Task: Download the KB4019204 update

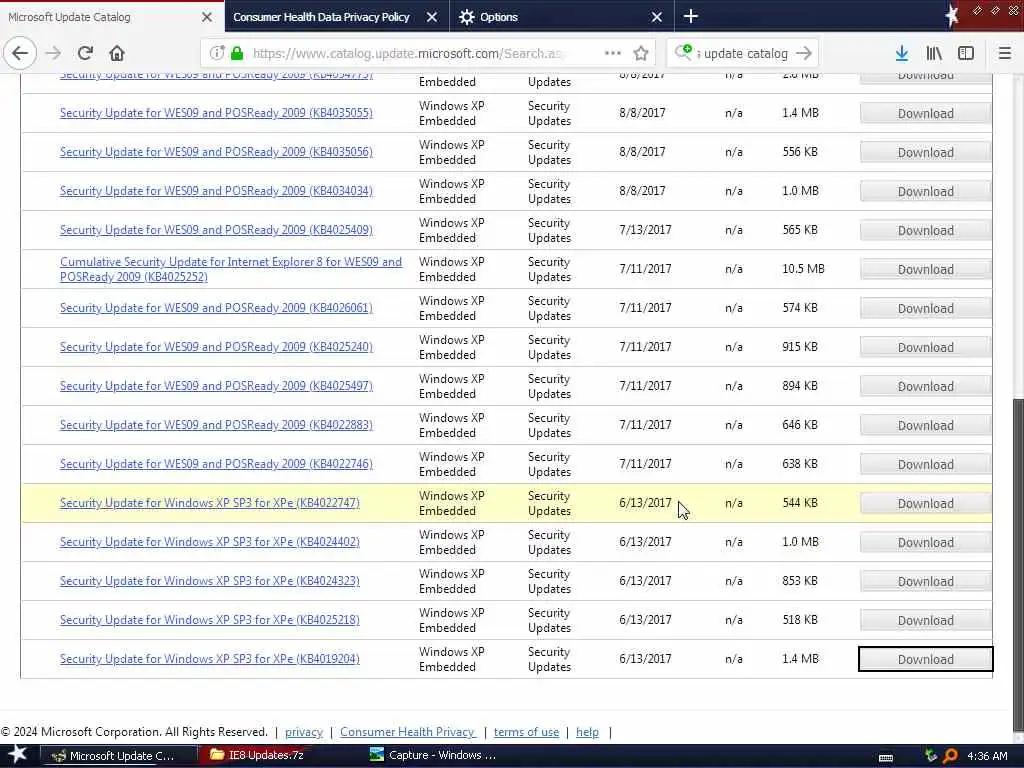Action: pos(925,660)
